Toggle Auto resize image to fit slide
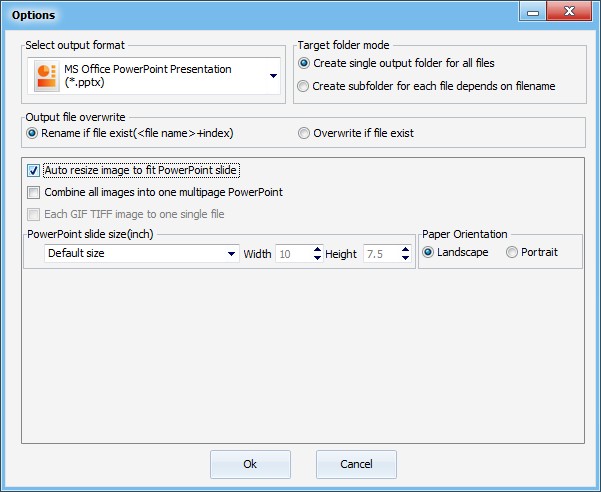 [35, 170]
